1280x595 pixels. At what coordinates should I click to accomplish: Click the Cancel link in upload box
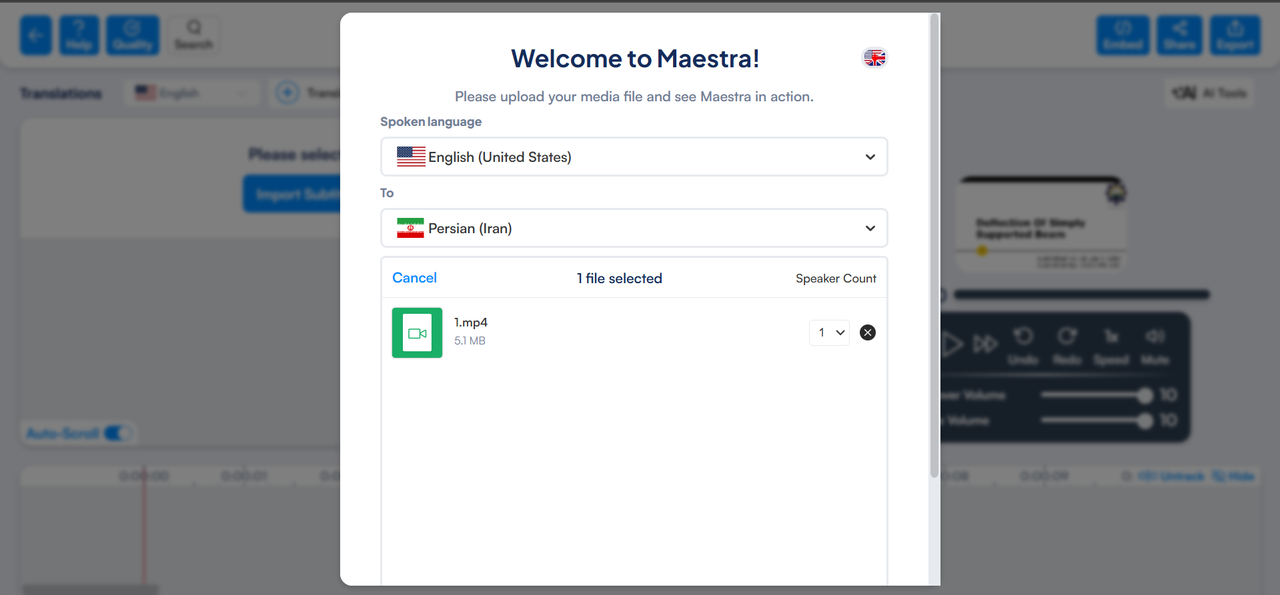pyautogui.click(x=414, y=278)
